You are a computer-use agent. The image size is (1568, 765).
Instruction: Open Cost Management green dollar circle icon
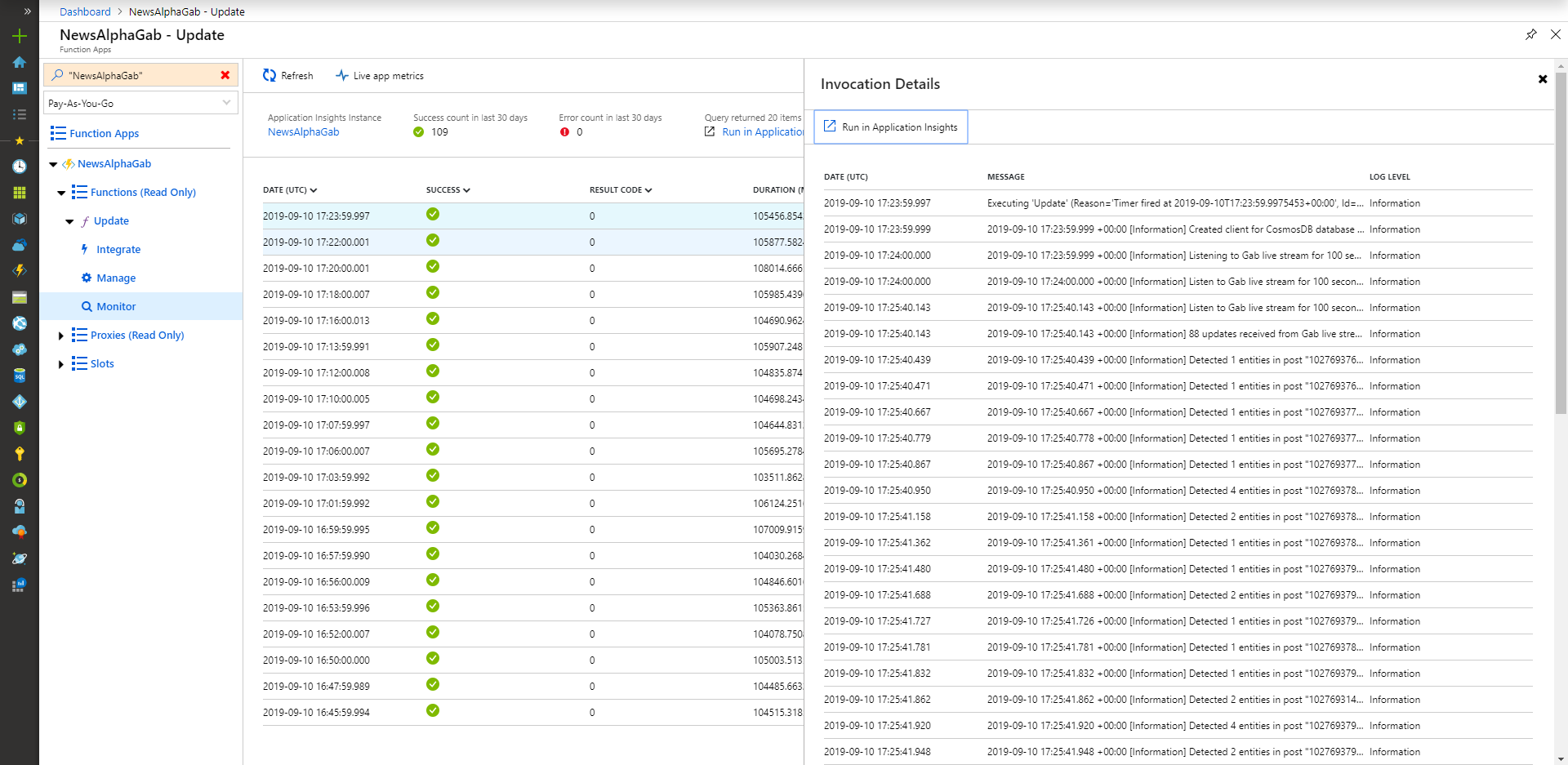[20, 480]
